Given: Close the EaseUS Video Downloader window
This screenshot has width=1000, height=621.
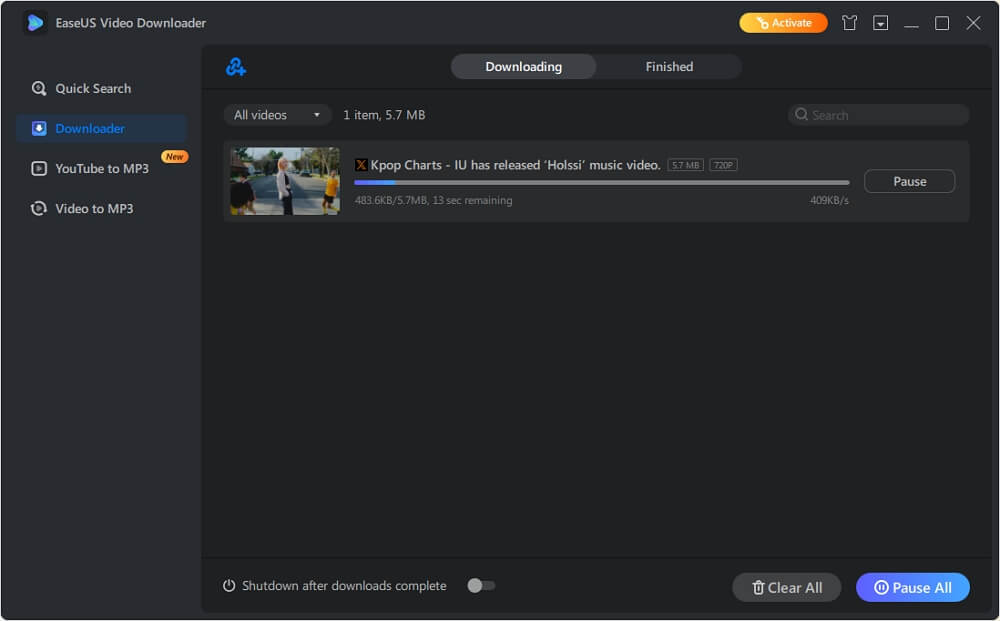Looking at the screenshot, I should 973,23.
